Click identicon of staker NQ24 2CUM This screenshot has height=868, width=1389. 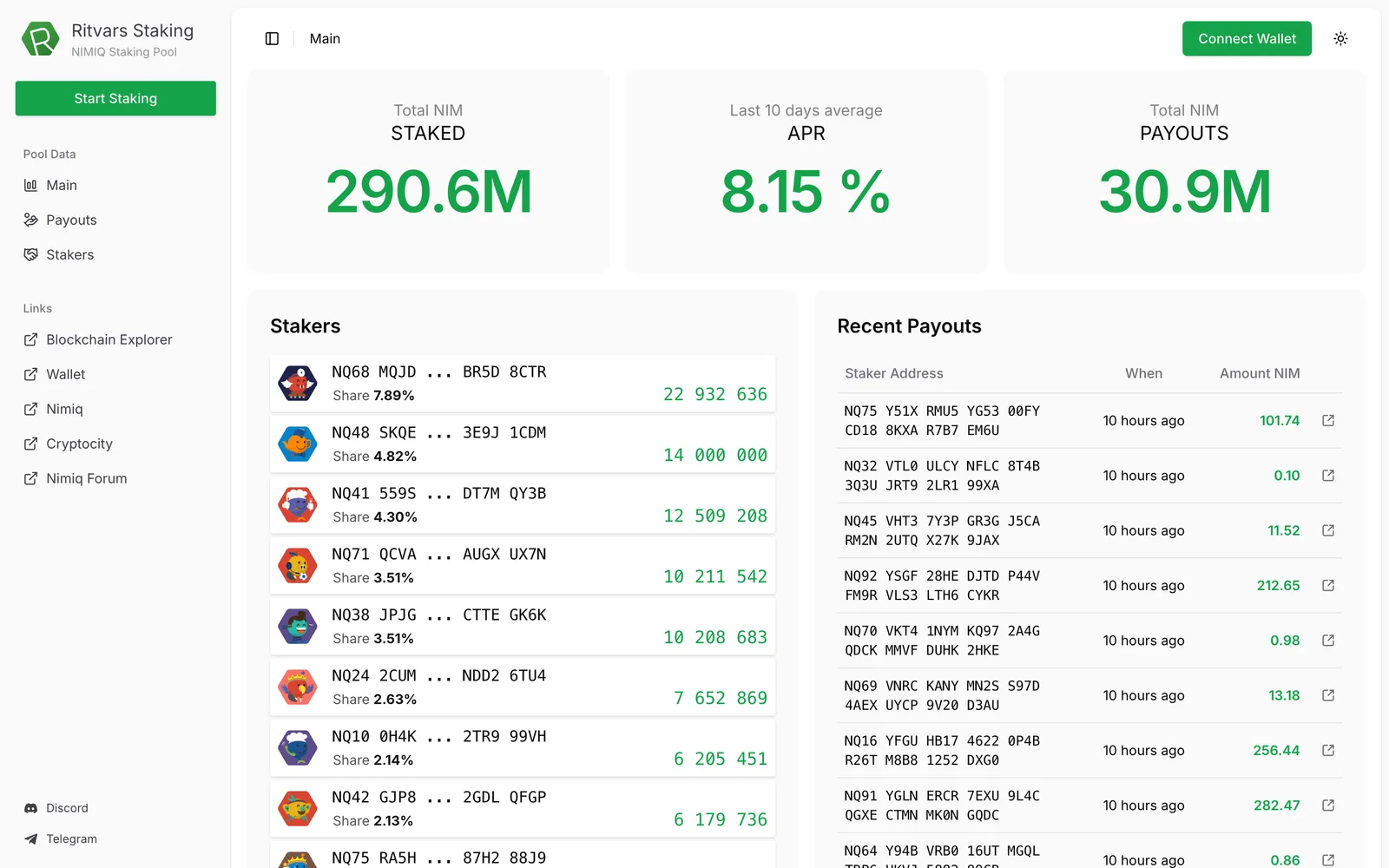click(x=298, y=687)
